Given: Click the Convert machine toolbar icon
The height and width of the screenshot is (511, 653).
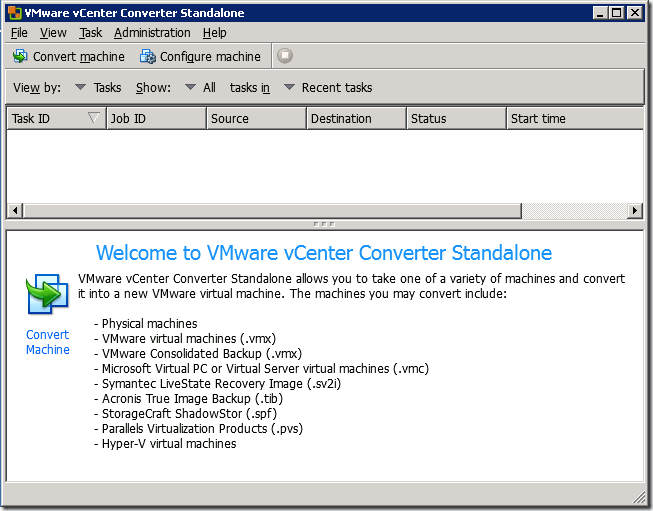Looking at the screenshot, I should coord(20,57).
